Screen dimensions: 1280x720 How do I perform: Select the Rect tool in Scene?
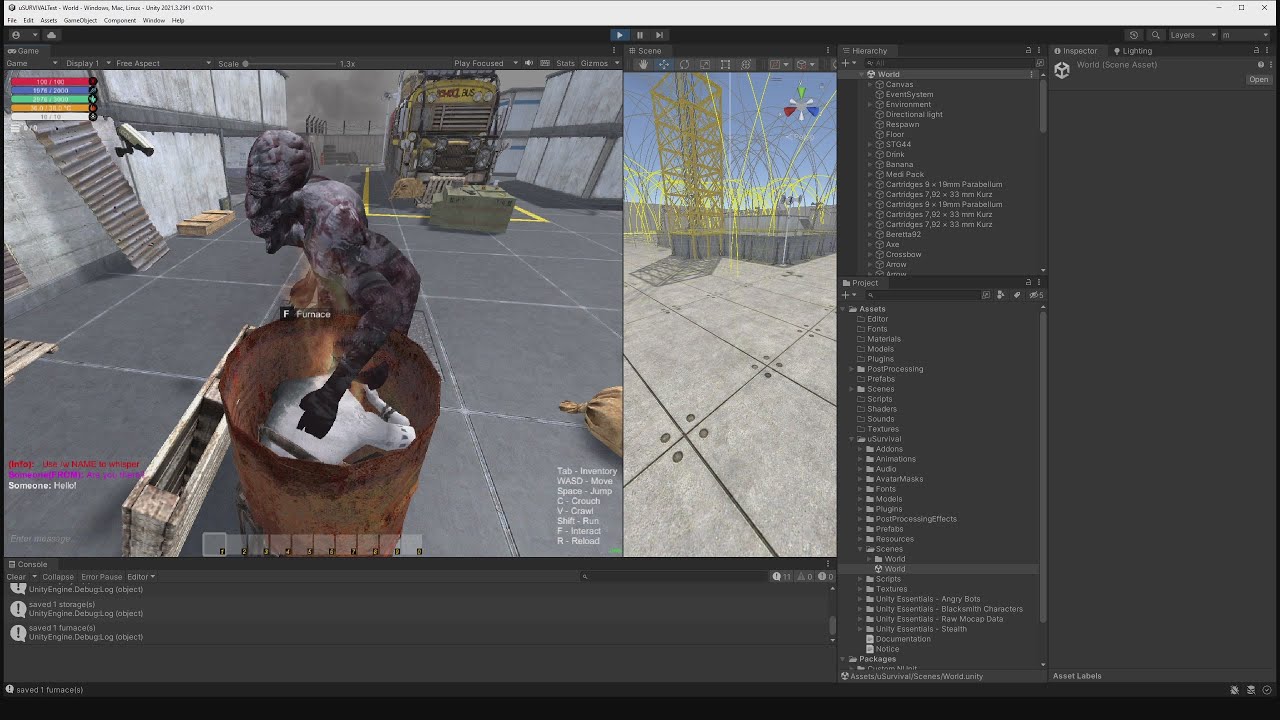pos(725,64)
